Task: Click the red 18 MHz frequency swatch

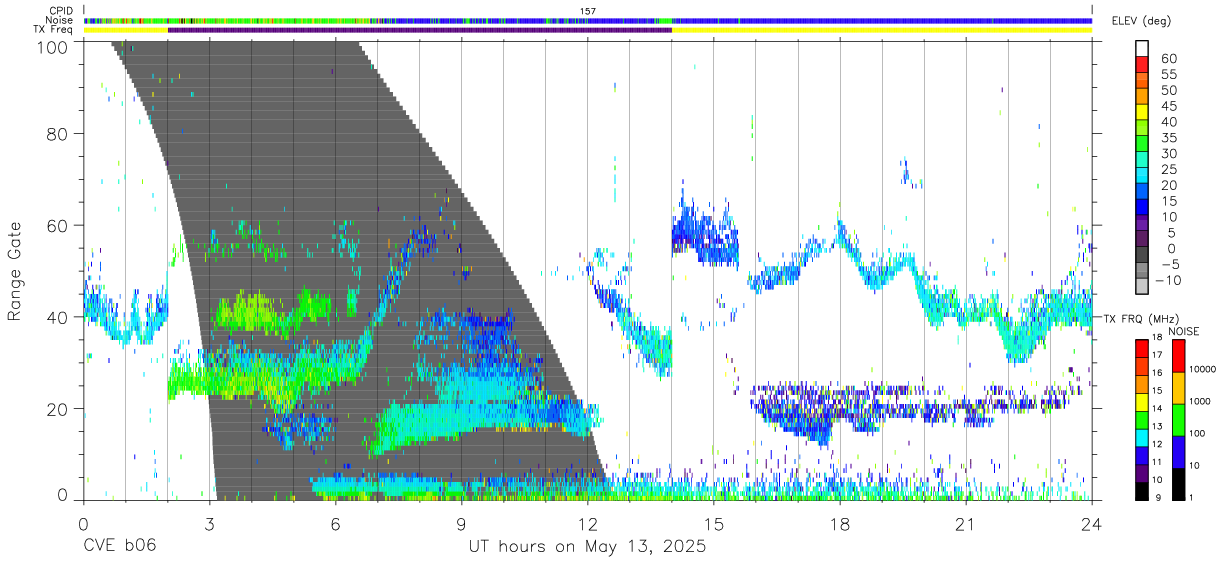Action: tap(1142, 349)
